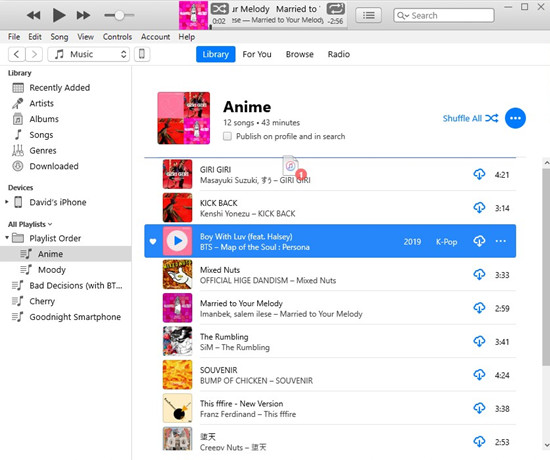
Task: Click the scrollbar down arrow
Action: [x=546, y=446]
